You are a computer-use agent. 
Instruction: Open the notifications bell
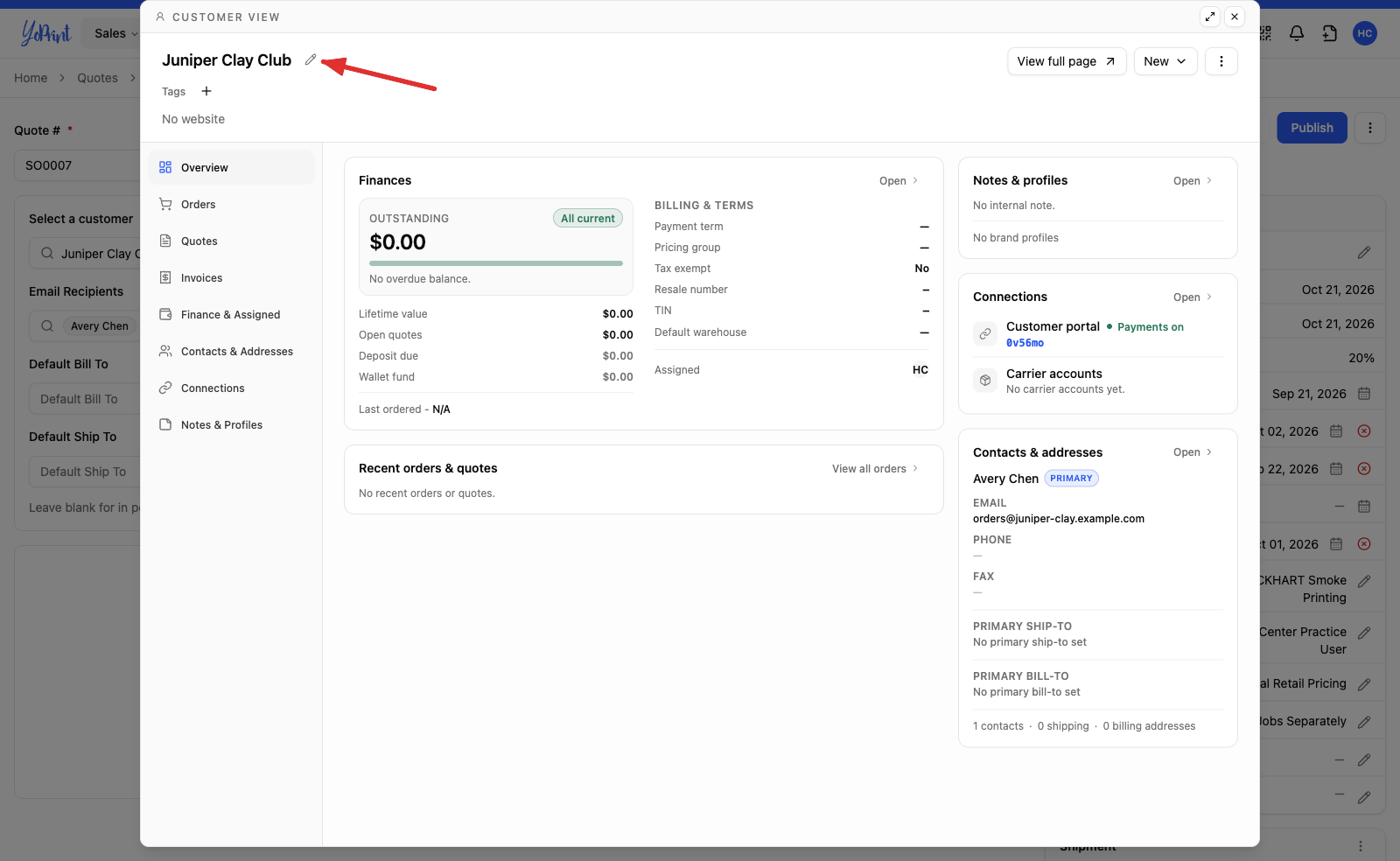click(x=1297, y=33)
